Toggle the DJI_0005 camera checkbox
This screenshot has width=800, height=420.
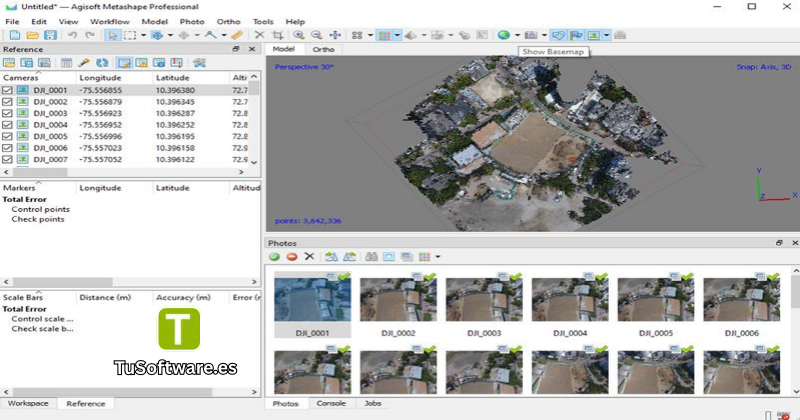click(x=7, y=136)
